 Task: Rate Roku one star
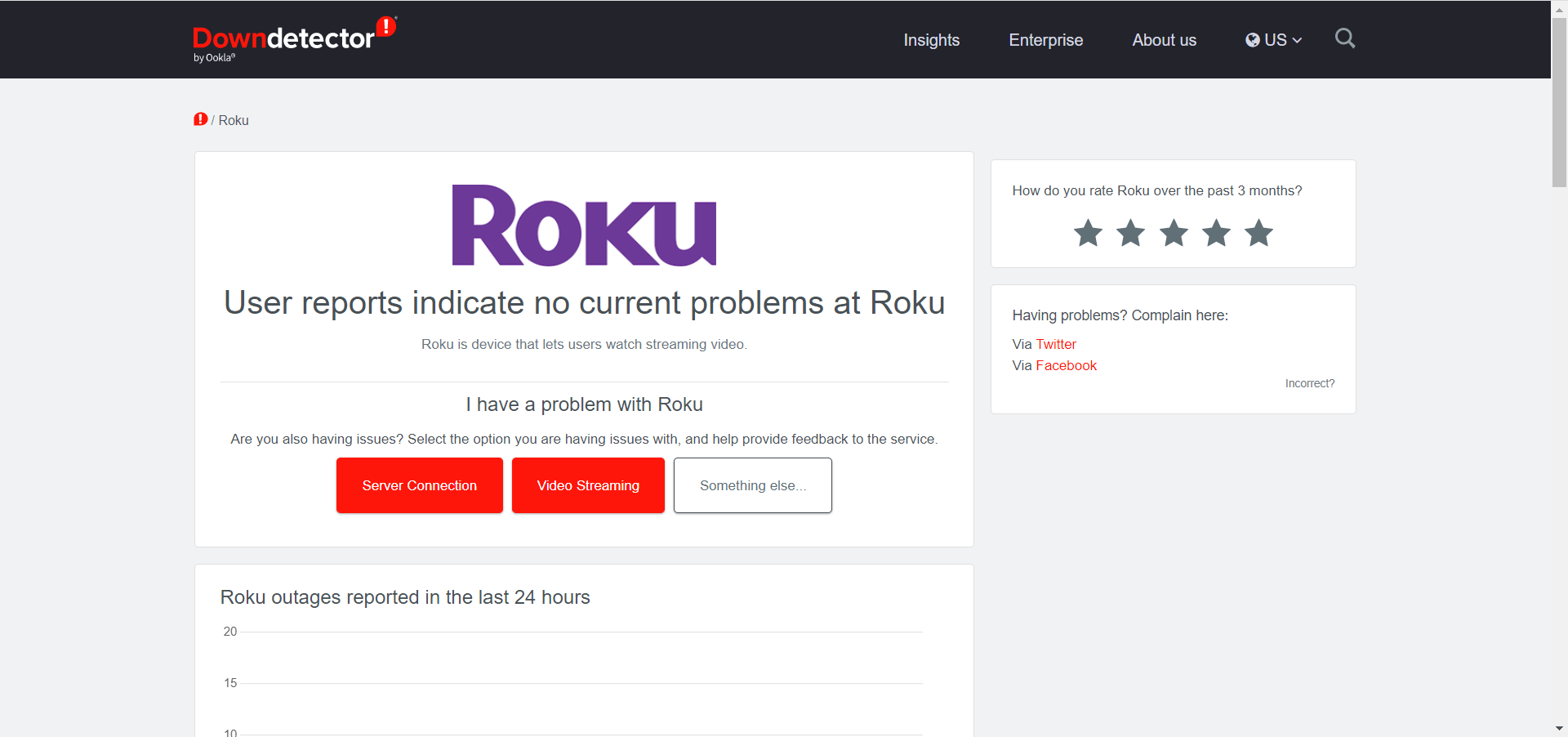[x=1088, y=233]
